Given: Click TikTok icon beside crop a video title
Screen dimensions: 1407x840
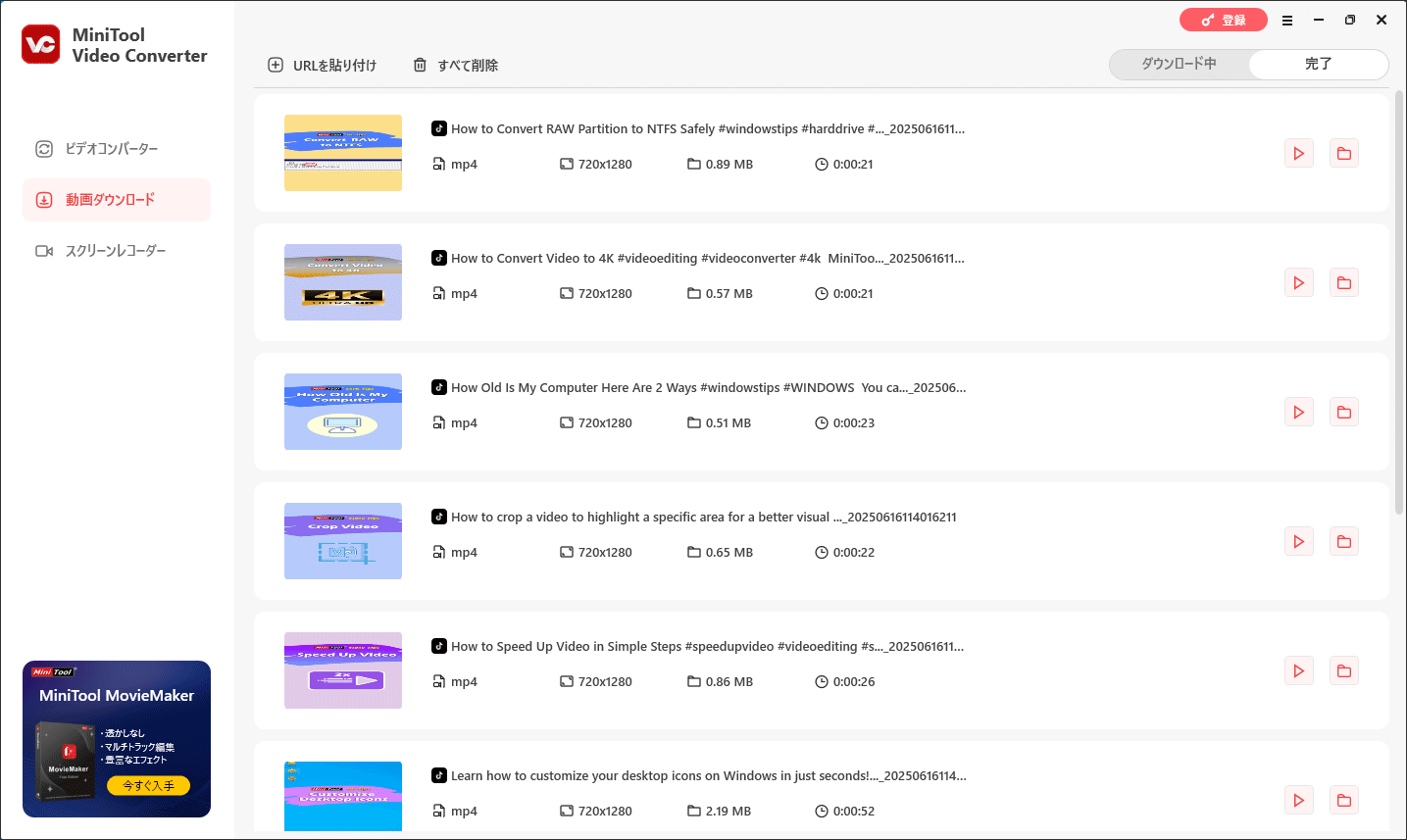Looking at the screenshot, I should [x=439, y=517].
